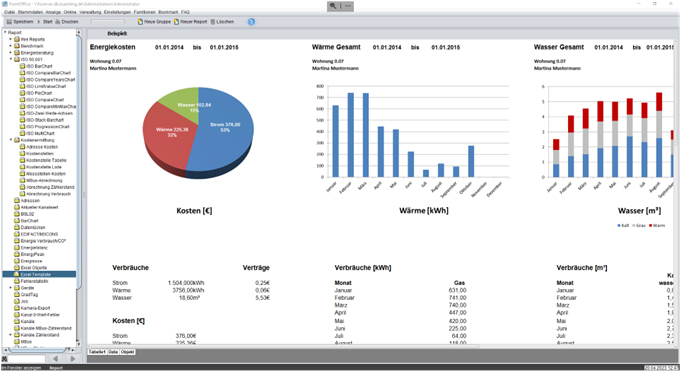
Task: Select the EnergyPeak tree item
Action: 29,254
